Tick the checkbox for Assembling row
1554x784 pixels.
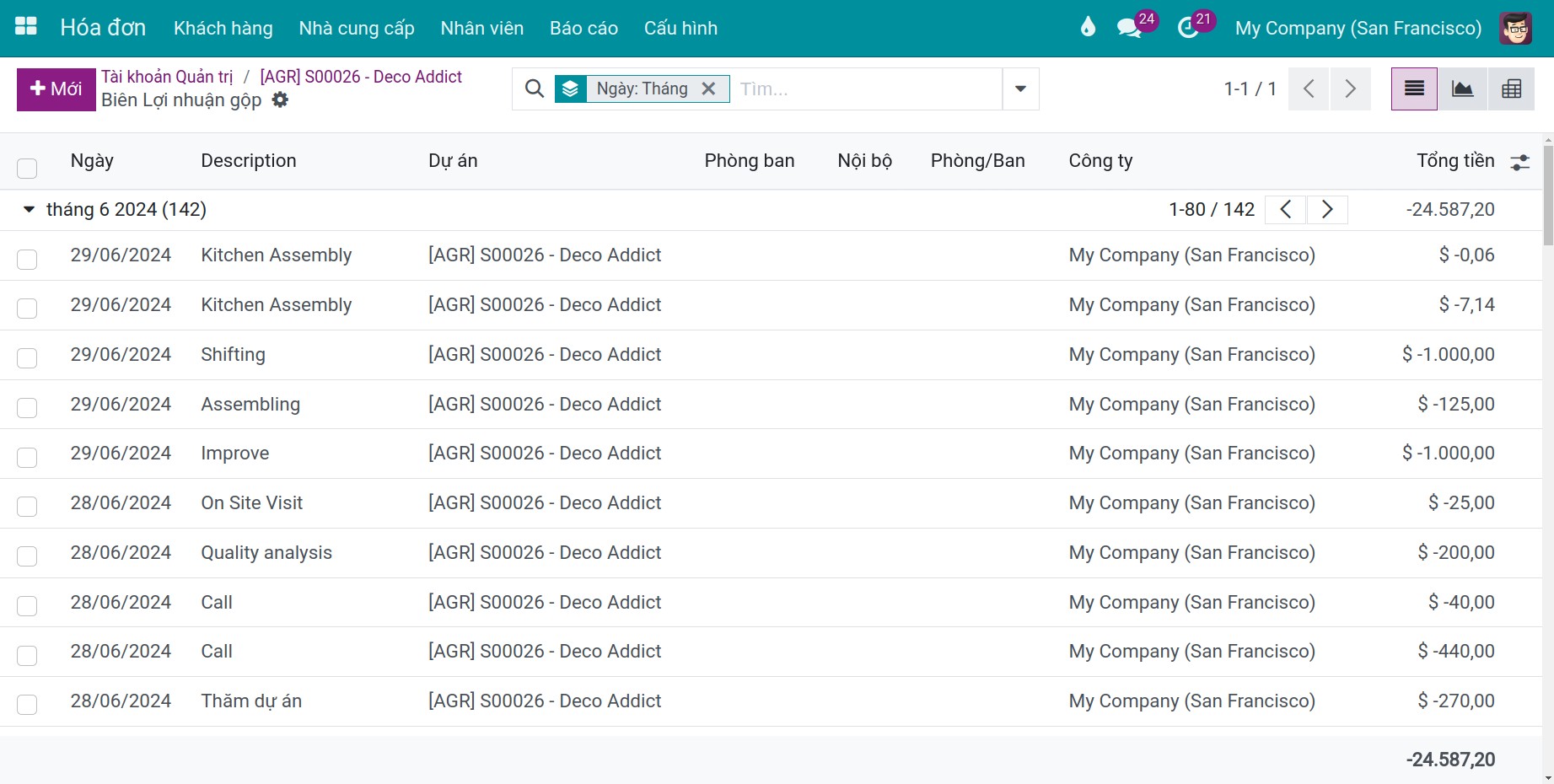pos(27,408)
